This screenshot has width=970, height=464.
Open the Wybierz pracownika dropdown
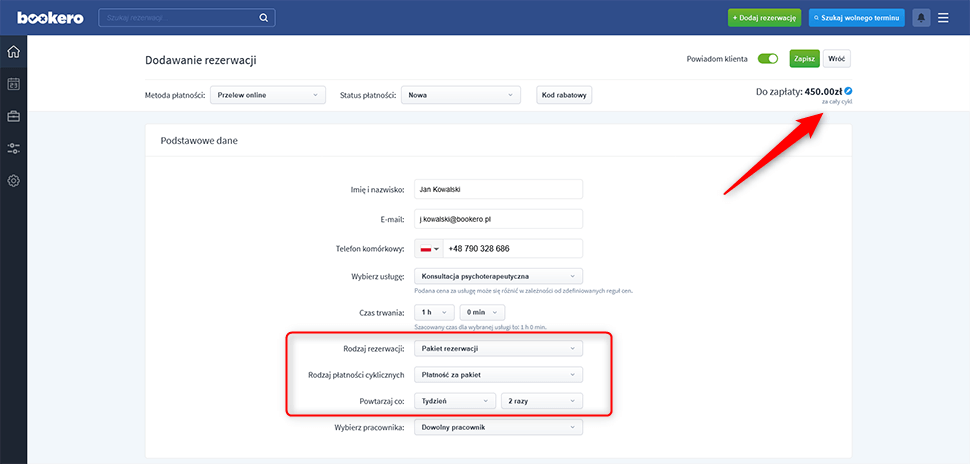click(498, 427)
